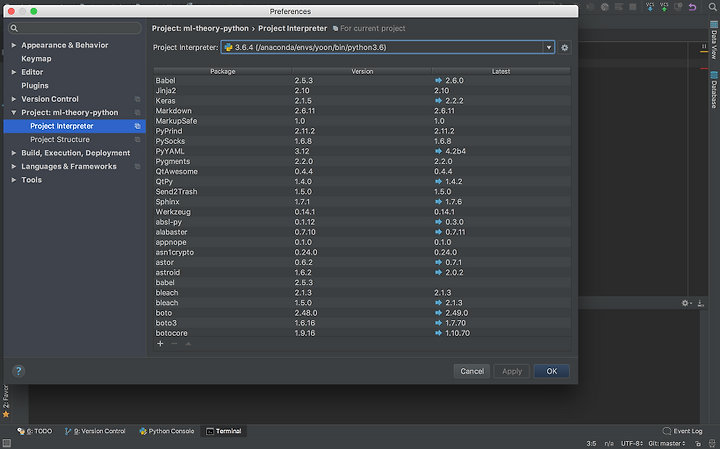
Task: Click the VCS commit icon
Action: 664,6
